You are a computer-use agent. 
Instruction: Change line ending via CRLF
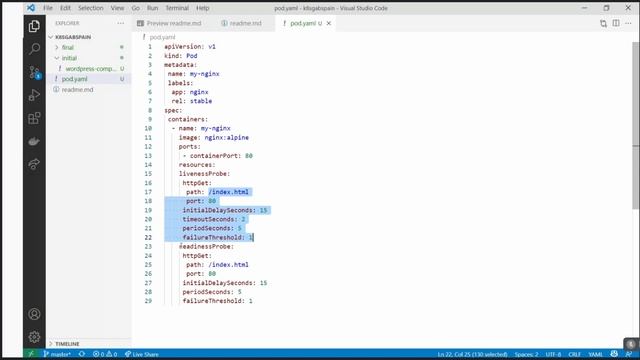(574, 354)
